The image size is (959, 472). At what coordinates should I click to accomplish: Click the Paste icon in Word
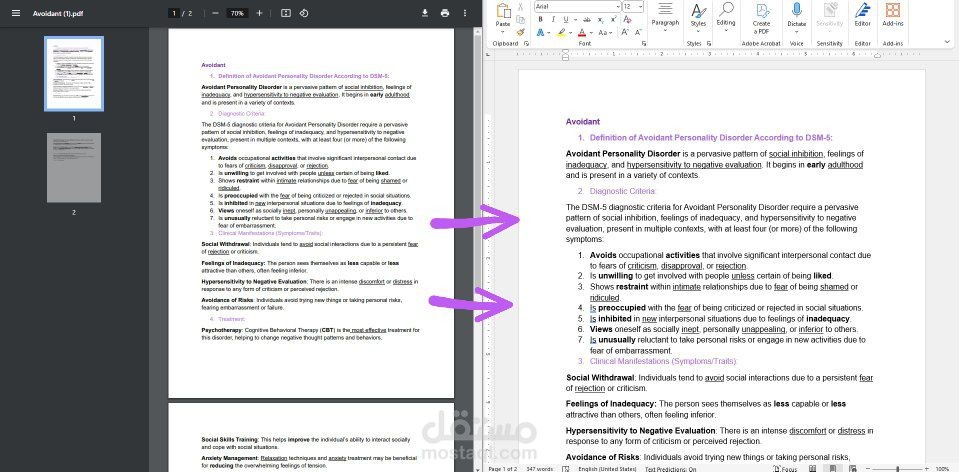(x=503, y=11)
